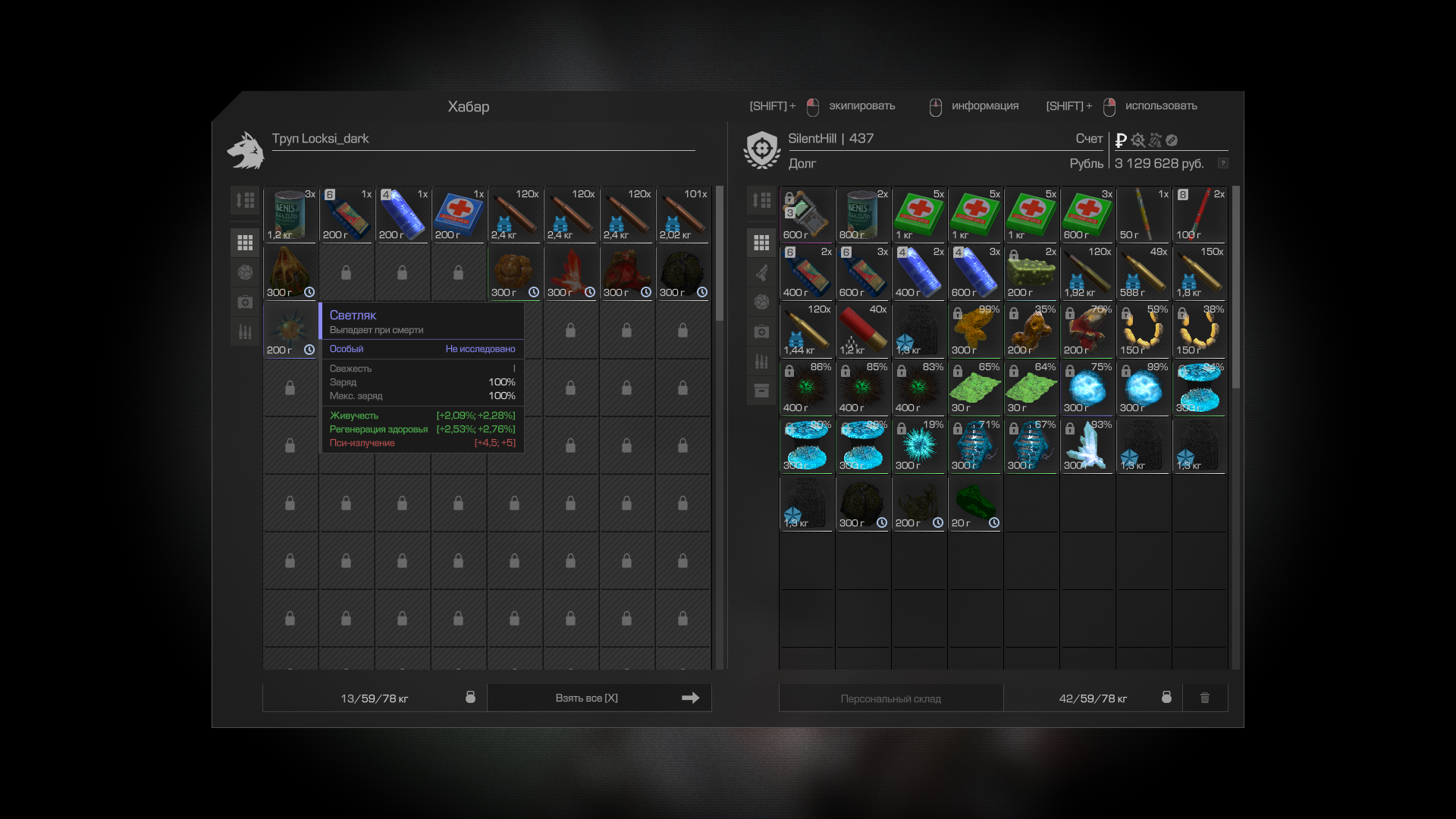This screenshot has width=1456, height=819.
Task: Select the Долг faction shield emblem
Action: point(762,150)
